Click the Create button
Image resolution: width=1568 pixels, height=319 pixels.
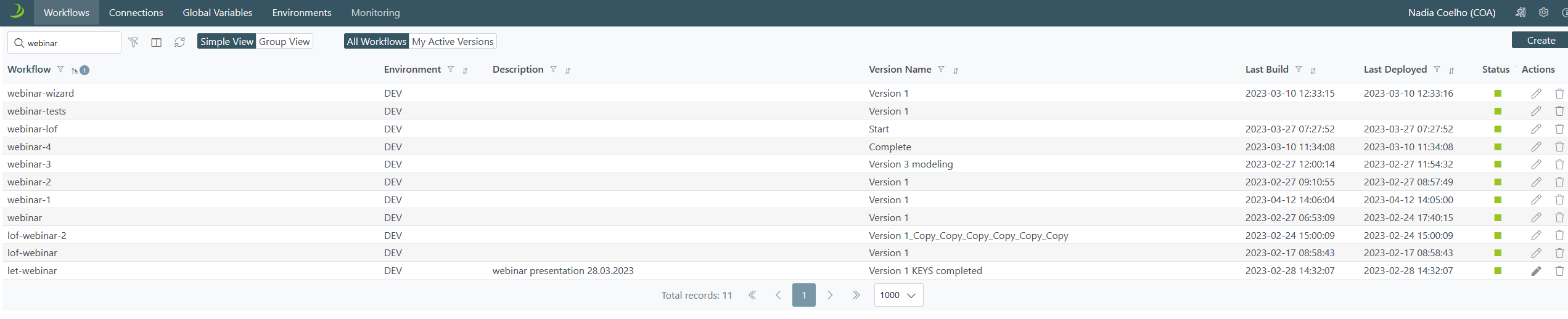(1541, 40)
